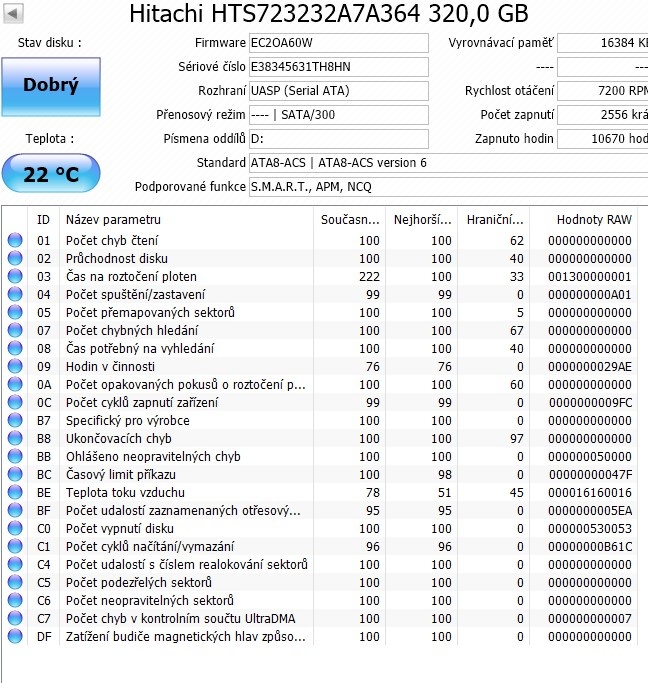This screenshot has height=683, width=648.
Task: Click the previous disk arrow button
Action: 15,13
